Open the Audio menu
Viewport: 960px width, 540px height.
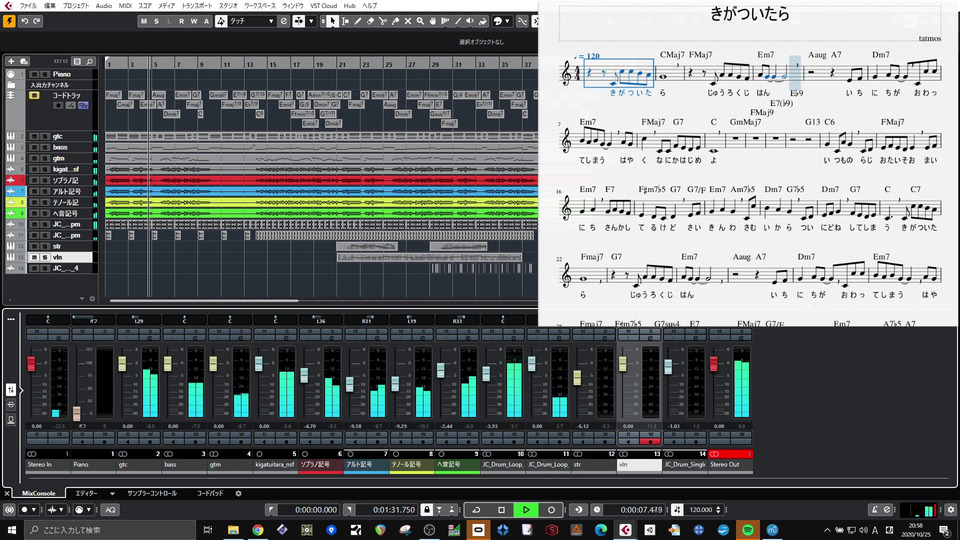coord(103,6)
